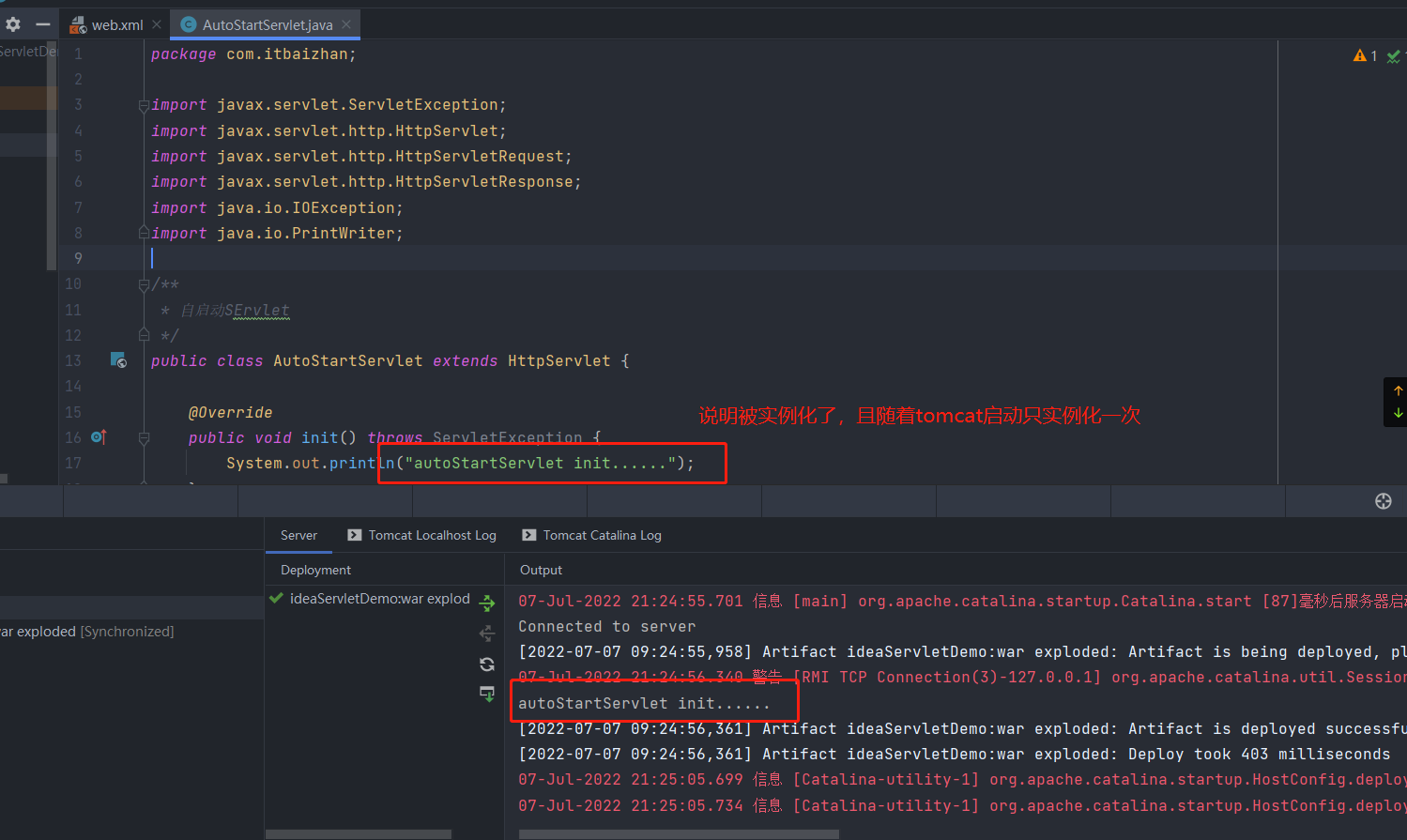
Task: Close the web.xml tab
Action: (x=157, y=24)
